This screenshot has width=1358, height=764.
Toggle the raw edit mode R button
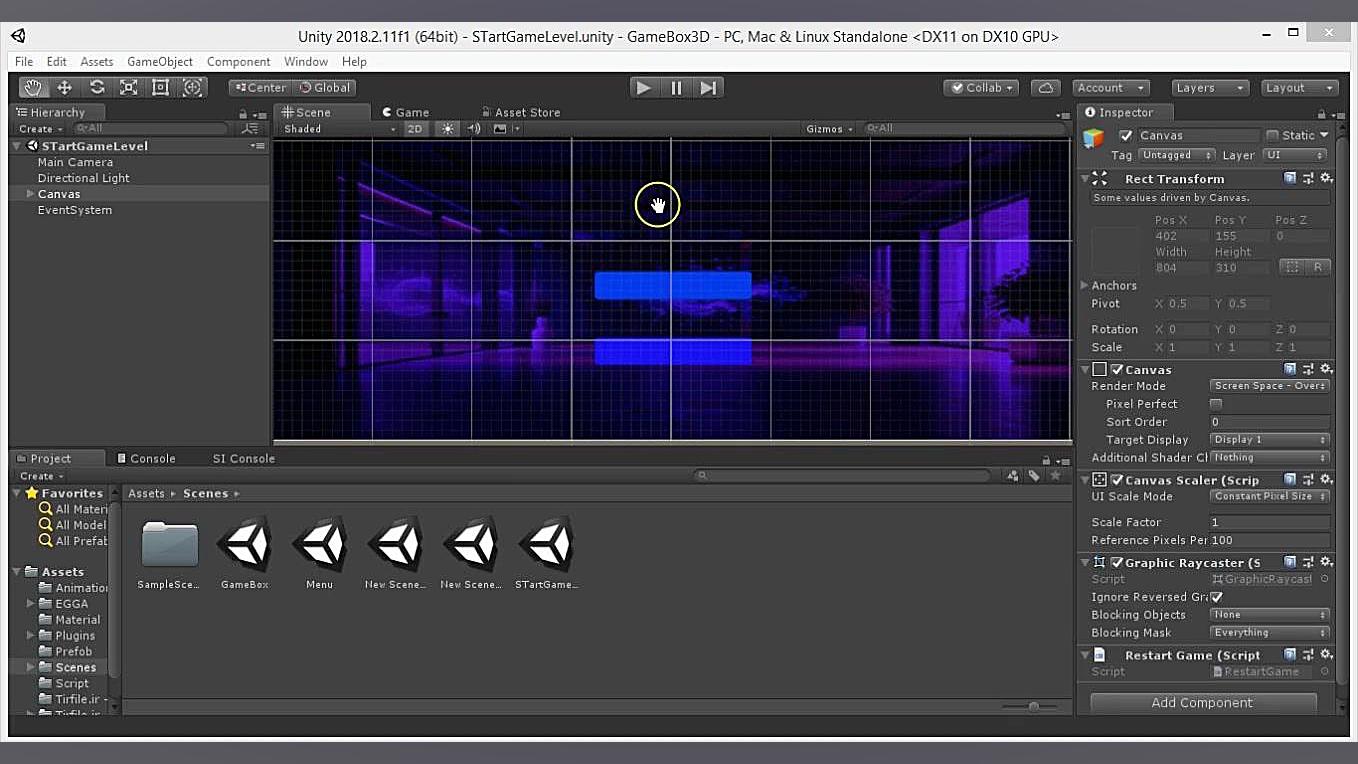coord(1318,267)
